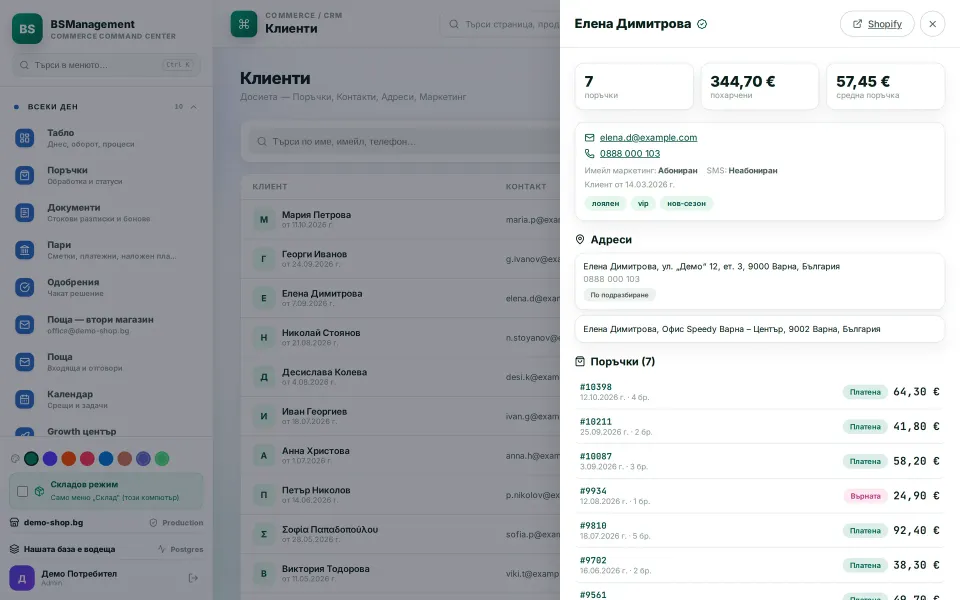960x600 pixels.
Task: Open the Документи sidebar icon
Action: coord(24,212)
